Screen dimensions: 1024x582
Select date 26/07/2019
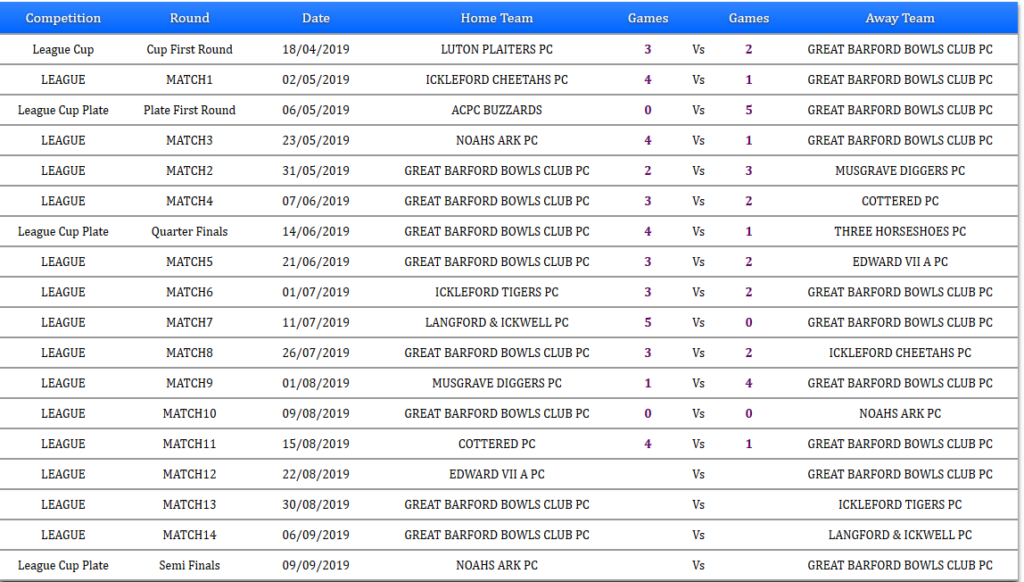click(x=315, y=353)
